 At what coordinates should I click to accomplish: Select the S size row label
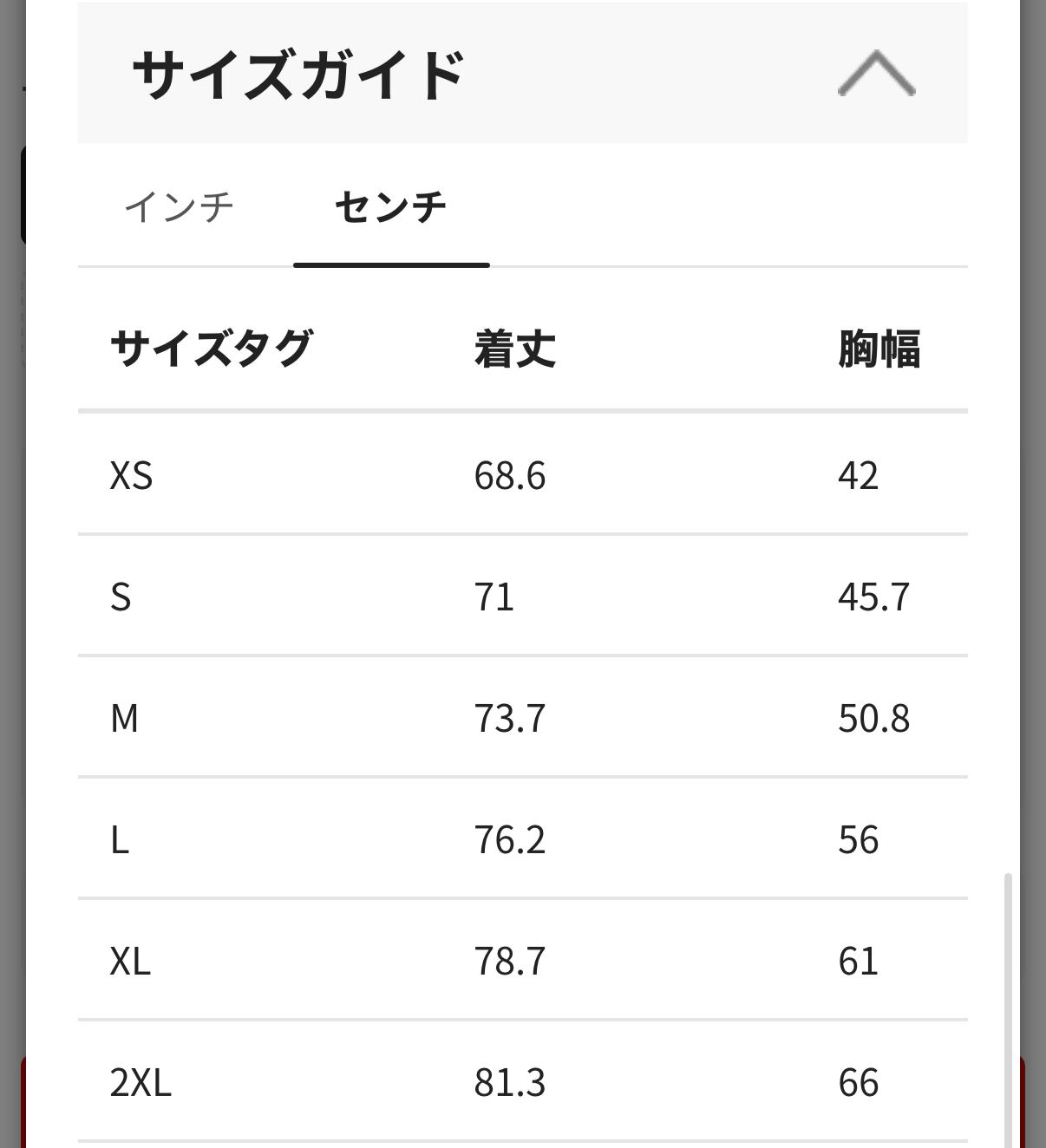pyautogui.click(x=121, y=597)
